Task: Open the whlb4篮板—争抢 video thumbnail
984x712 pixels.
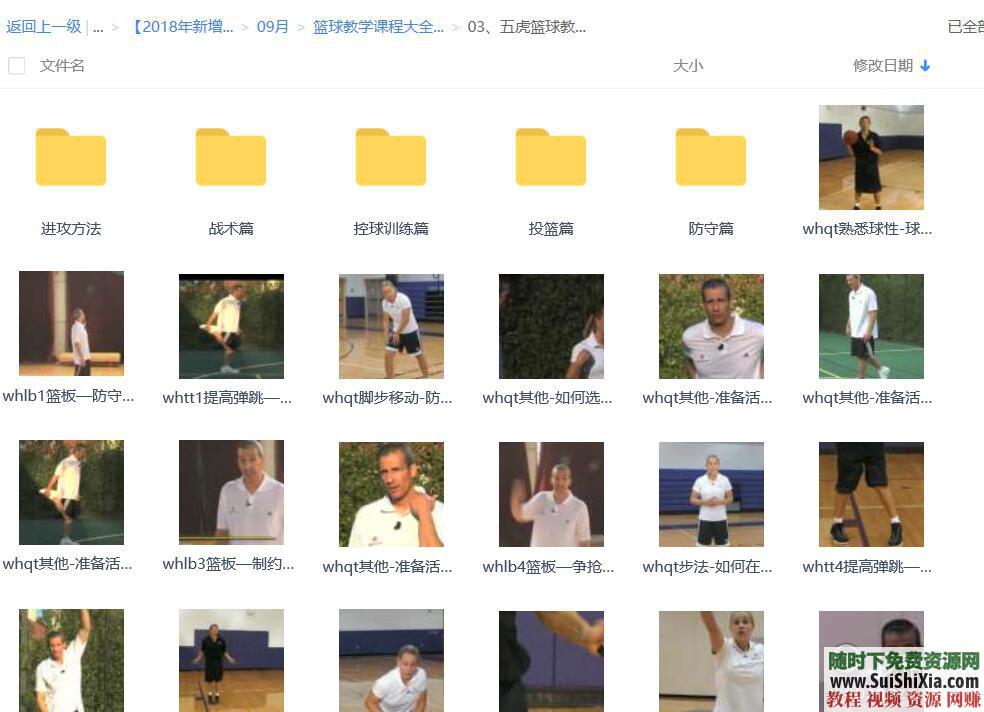Action: click(551, 493)
